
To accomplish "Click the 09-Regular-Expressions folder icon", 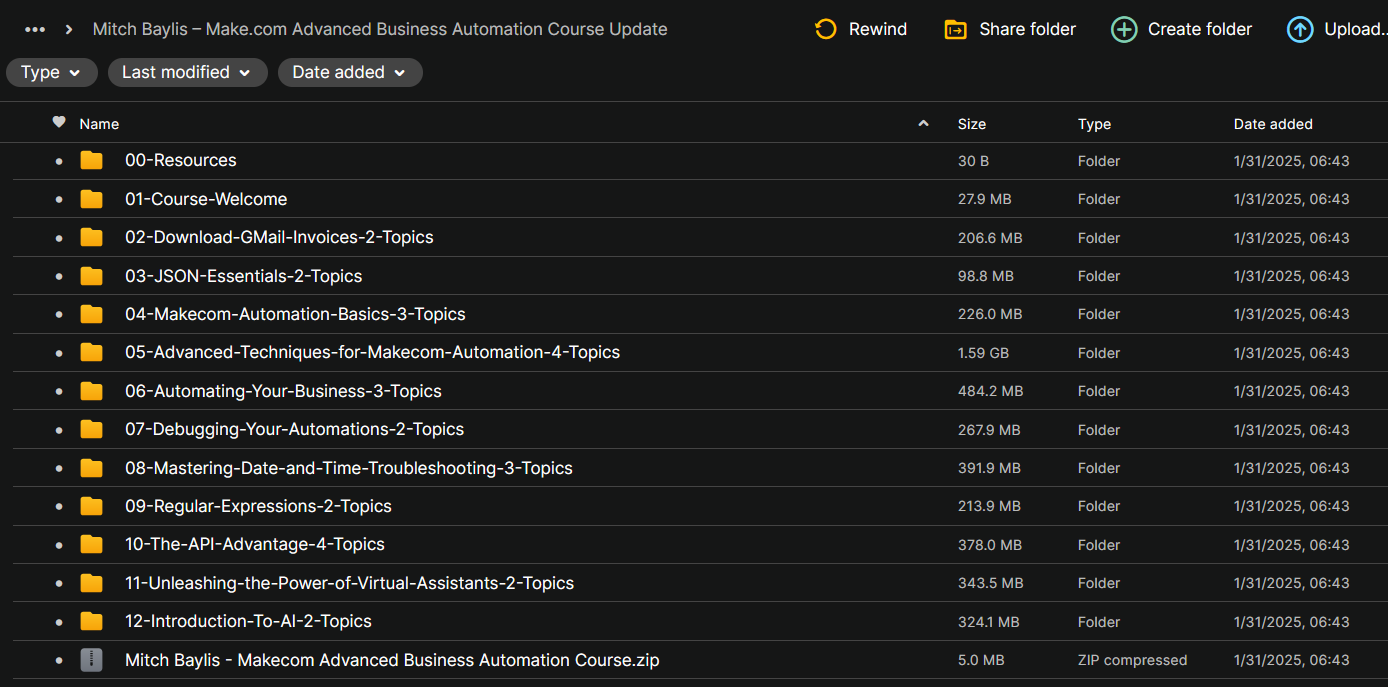I will coord(92,506).
